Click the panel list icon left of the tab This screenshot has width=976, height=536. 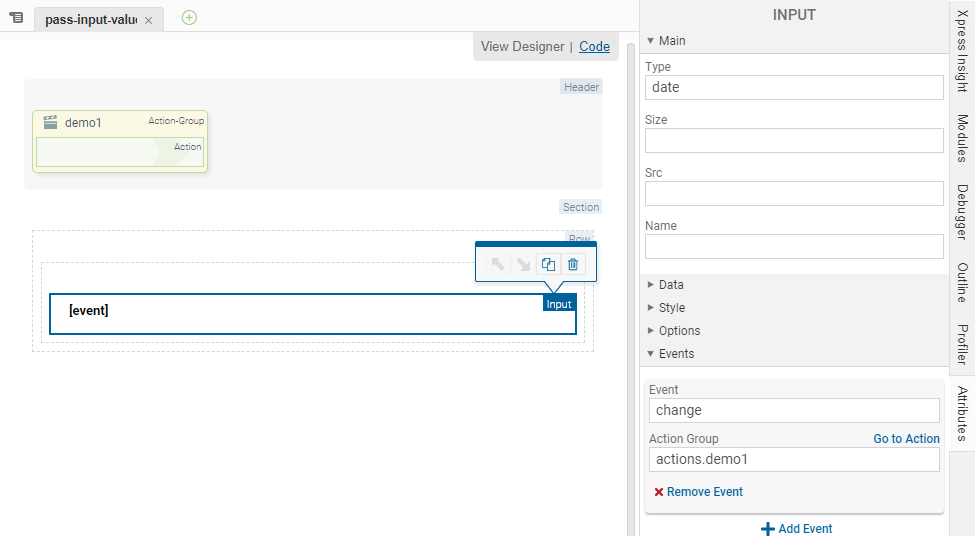point(16,18)
